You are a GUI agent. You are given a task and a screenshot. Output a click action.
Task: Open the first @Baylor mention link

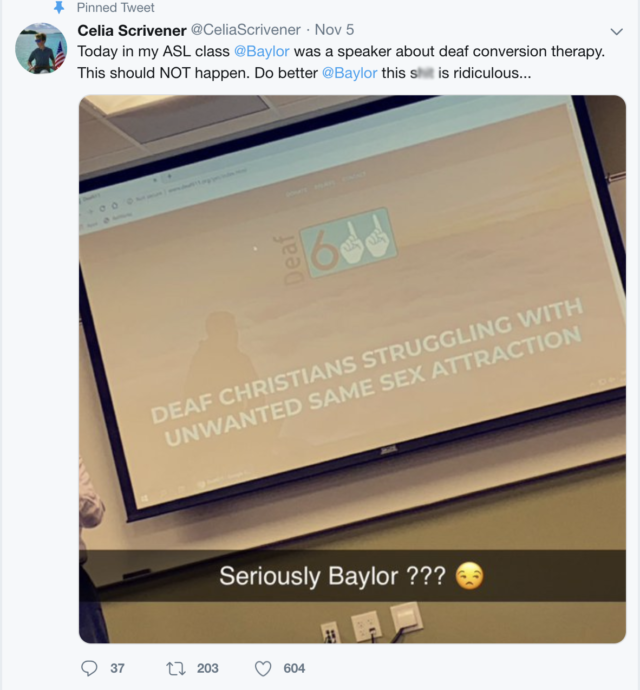[x=262, y=51]
